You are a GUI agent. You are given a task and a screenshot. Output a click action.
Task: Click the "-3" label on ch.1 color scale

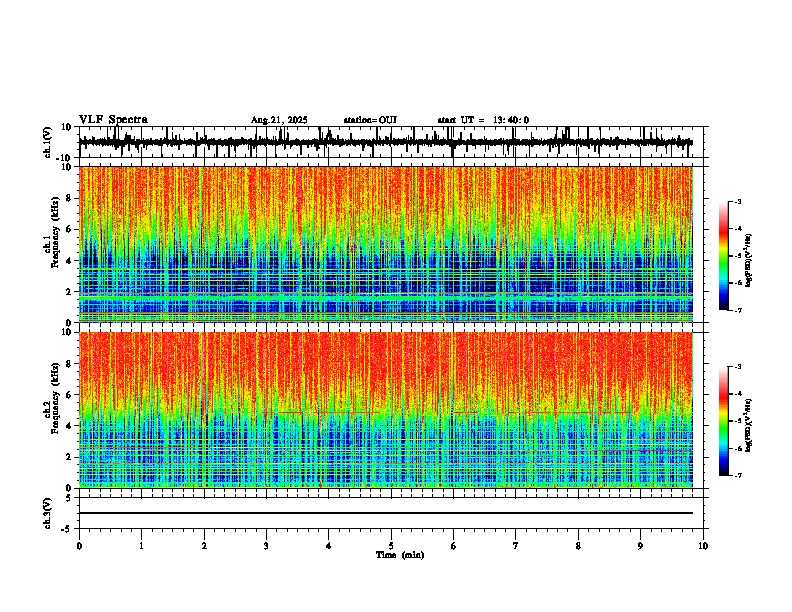pos(737,201)
